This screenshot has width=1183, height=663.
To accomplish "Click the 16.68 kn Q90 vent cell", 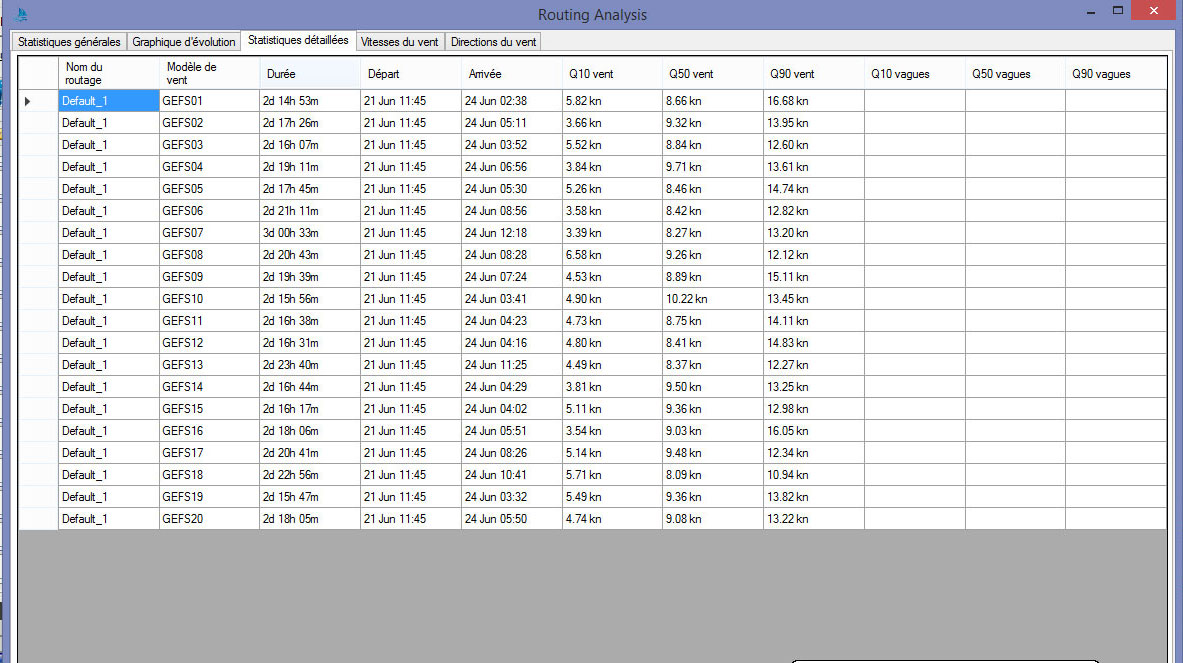I will pyautogui.click(x=813, y=101).
